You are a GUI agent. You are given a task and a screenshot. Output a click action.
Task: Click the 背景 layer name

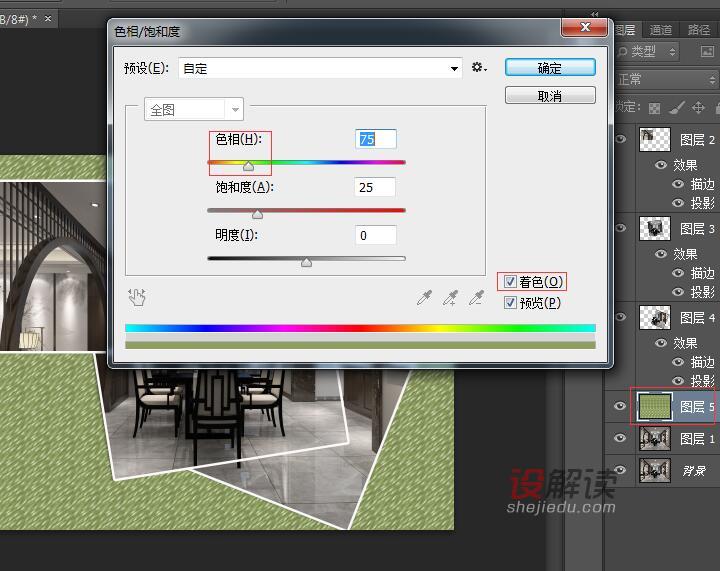click(694, 470)
